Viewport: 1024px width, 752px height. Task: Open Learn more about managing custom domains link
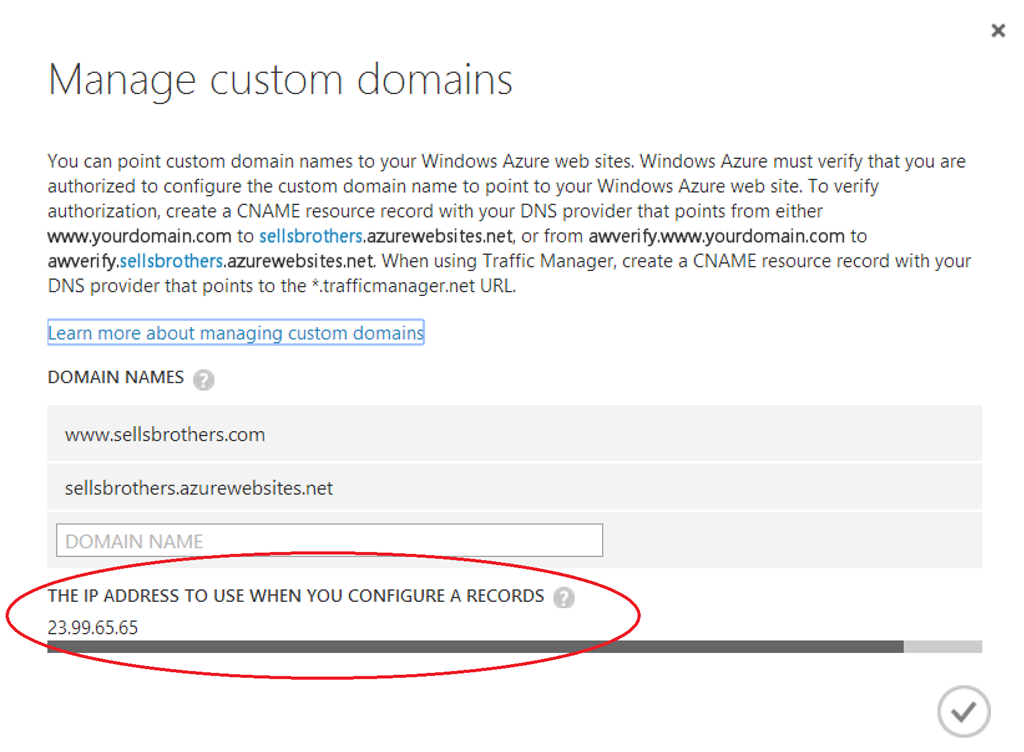click(x=236, y=332)
